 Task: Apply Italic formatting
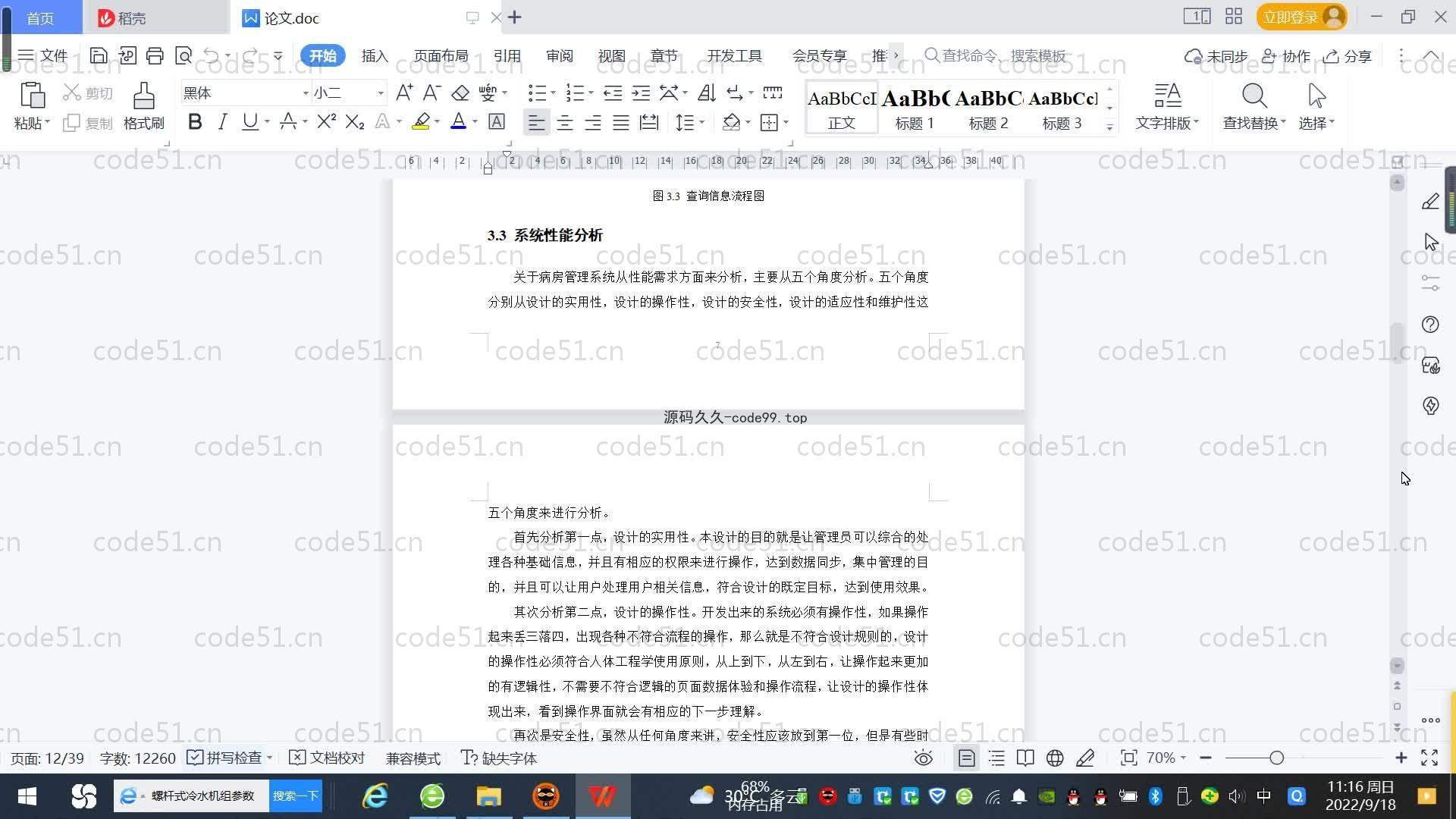click(x=222, y=122)
